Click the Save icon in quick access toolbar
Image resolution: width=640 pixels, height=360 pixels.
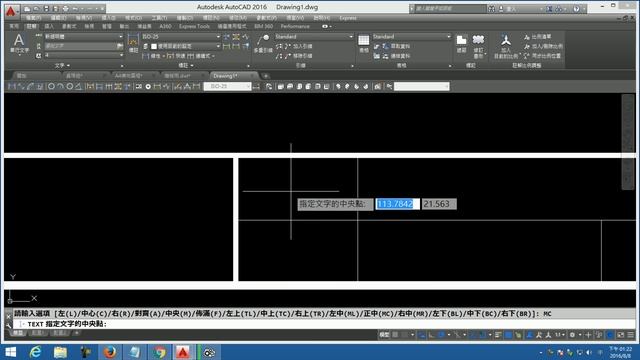click(46, 9)
